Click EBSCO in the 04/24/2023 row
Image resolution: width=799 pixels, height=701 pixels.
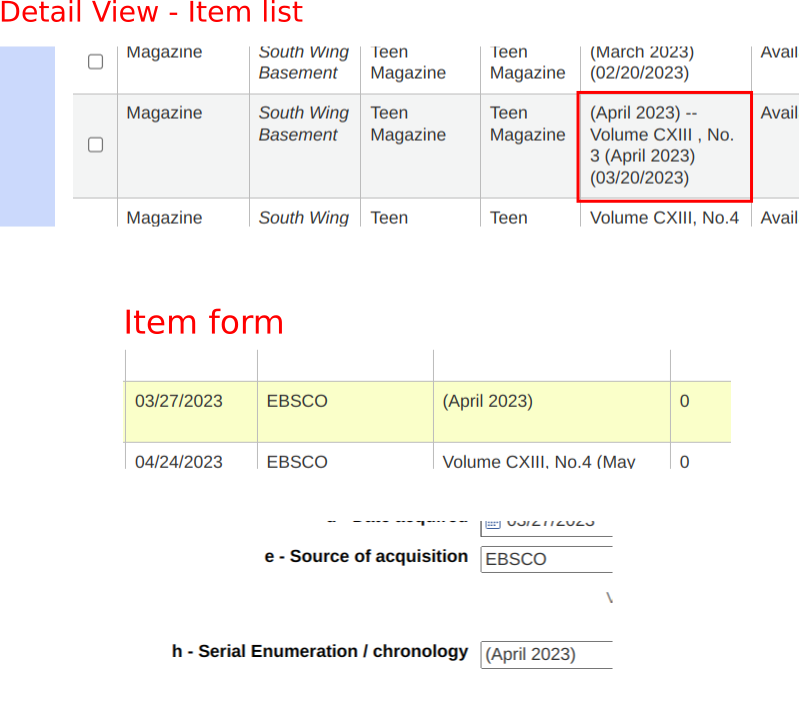click(x=297, y=462)
